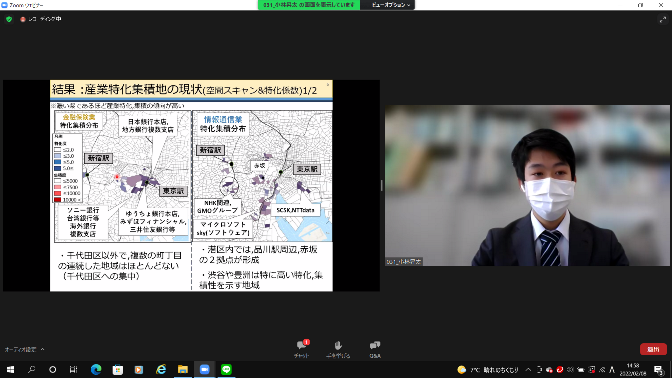Click the red Leave button
Viewport: 672px width, 378px height.
[653, 349]
